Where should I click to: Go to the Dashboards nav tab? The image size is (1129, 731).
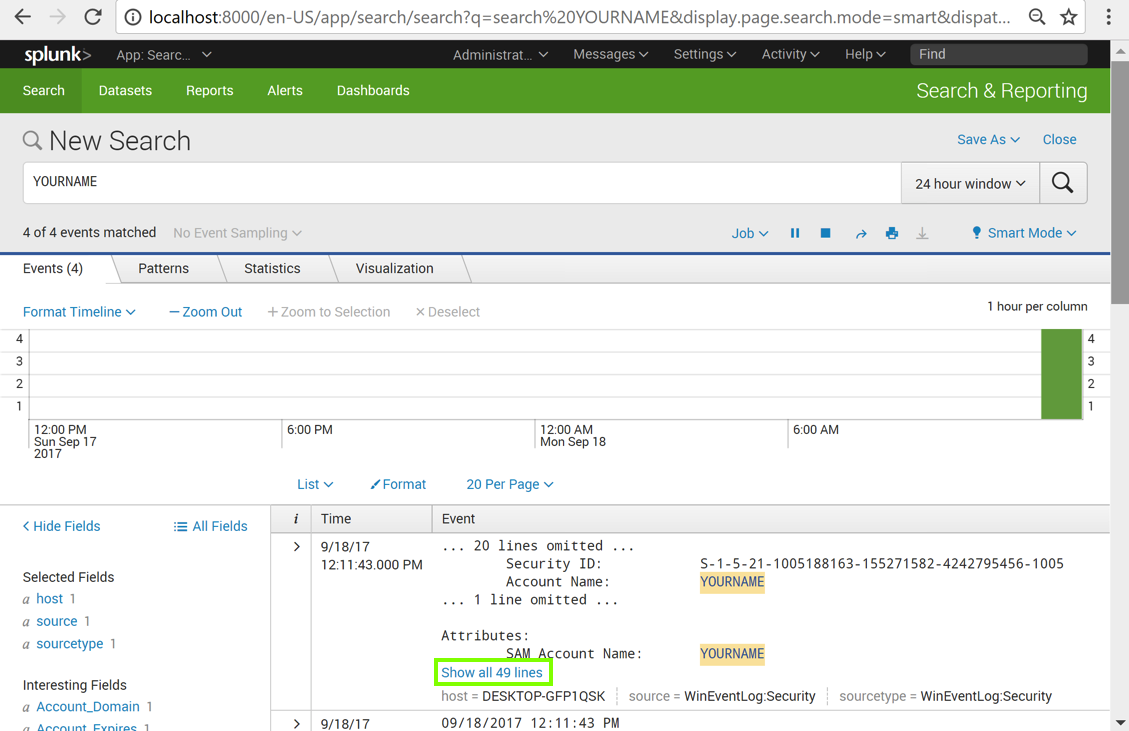(373, 91)
